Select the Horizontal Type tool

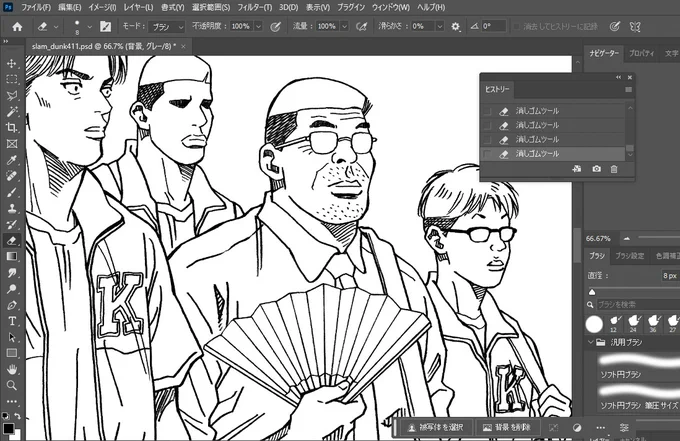click(12, 321)
